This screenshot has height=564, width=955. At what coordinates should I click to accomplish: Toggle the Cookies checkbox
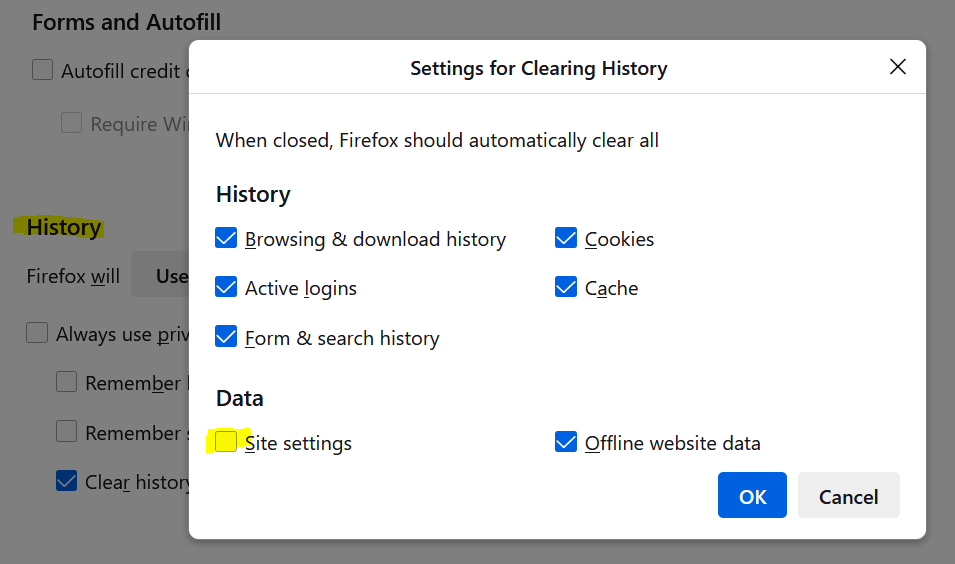[x=566, y=239]
